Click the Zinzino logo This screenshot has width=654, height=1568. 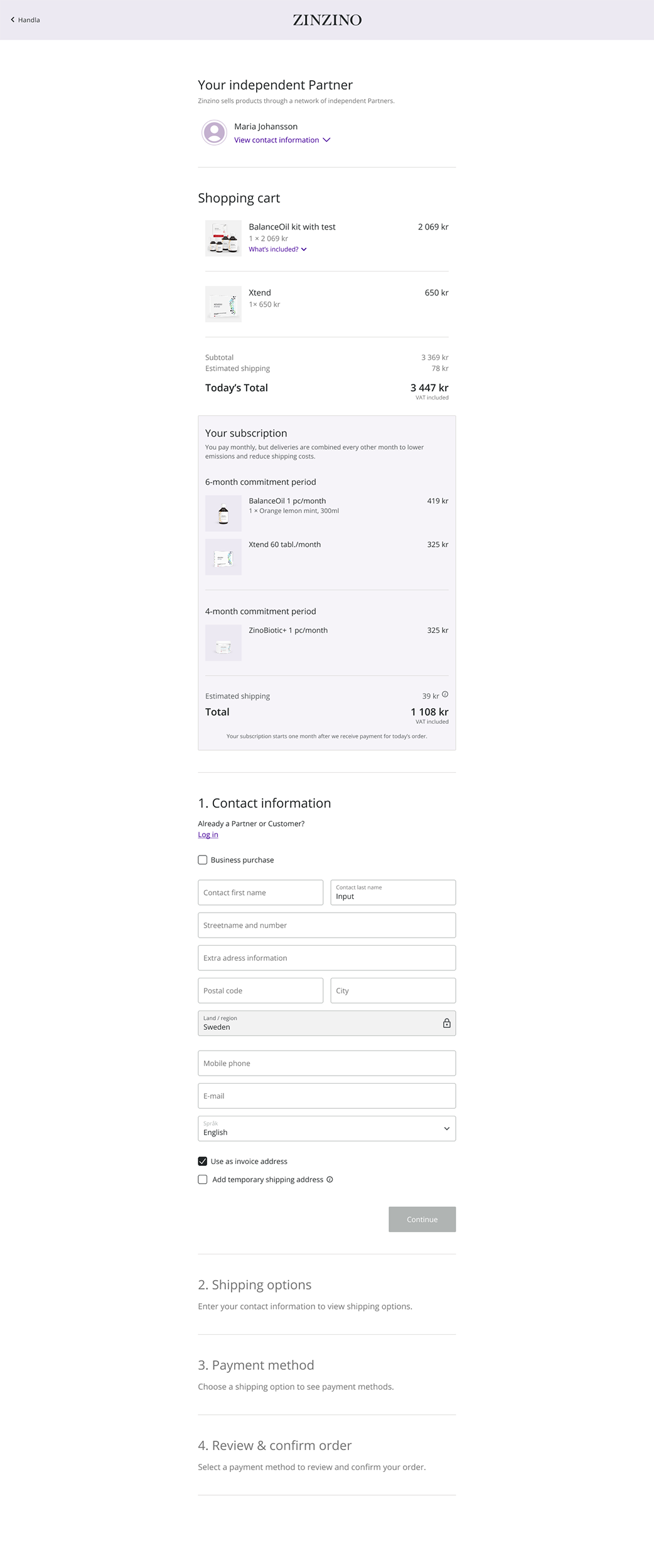coord(326,20)
